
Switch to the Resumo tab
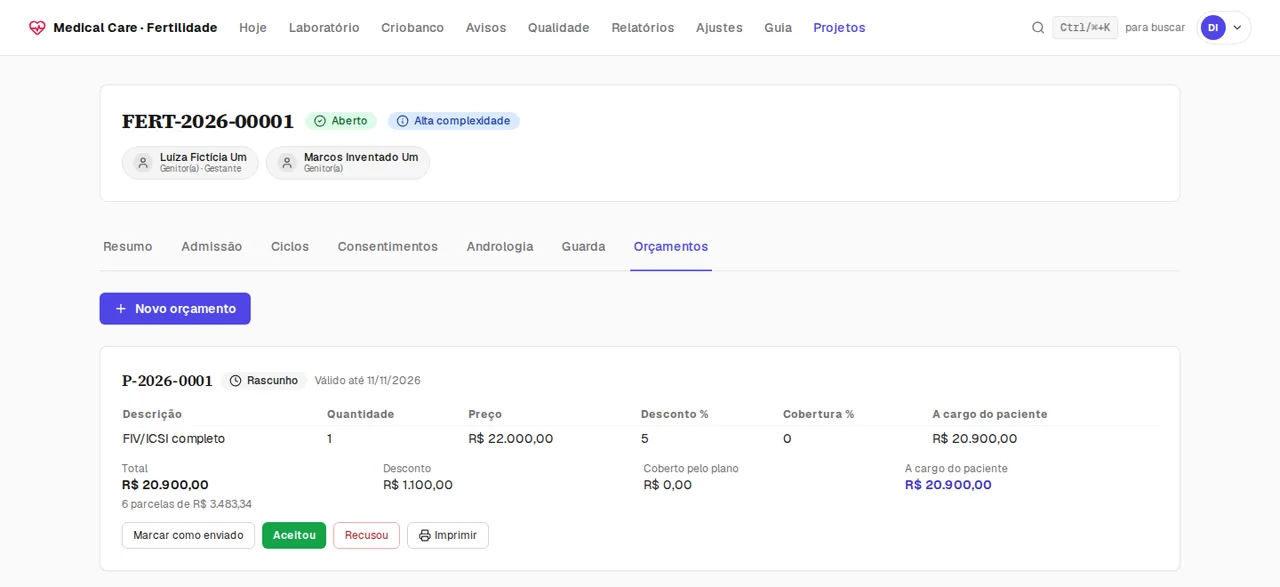pos(128,247)
